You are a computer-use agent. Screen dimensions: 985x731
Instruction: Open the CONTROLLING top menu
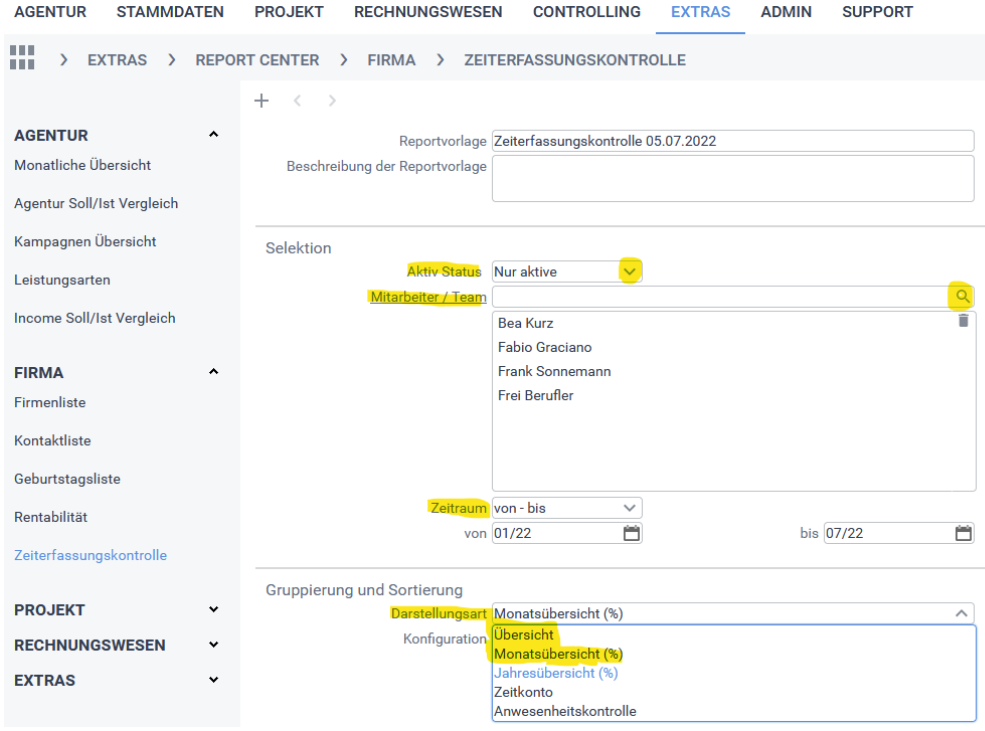586,12
